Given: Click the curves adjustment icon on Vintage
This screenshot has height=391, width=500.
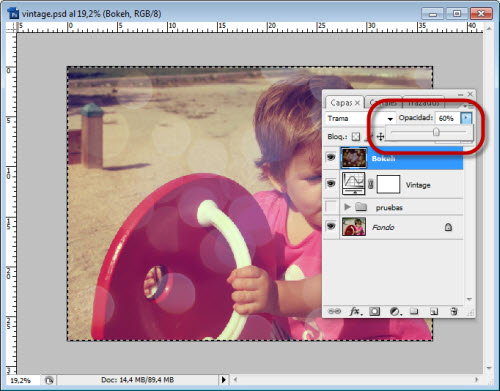Looking at the screenshot, I should pos(354,183).
